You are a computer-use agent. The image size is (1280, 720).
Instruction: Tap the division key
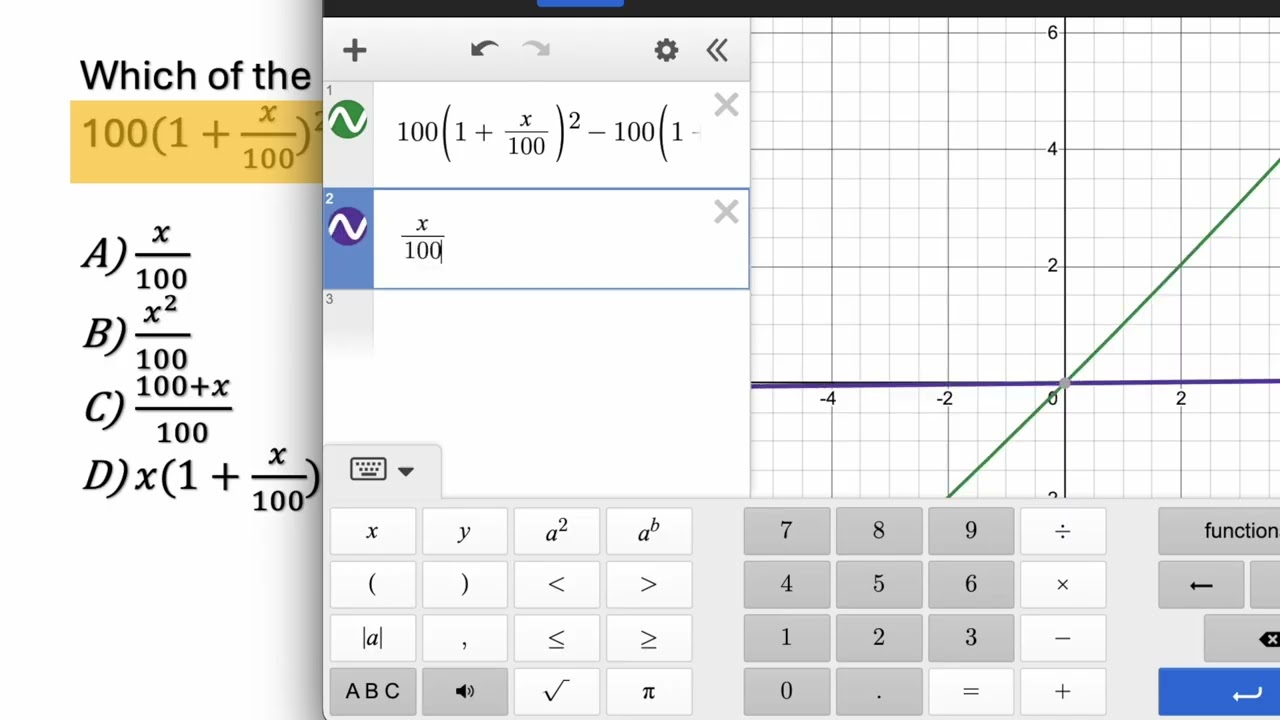click(1062, 531)
